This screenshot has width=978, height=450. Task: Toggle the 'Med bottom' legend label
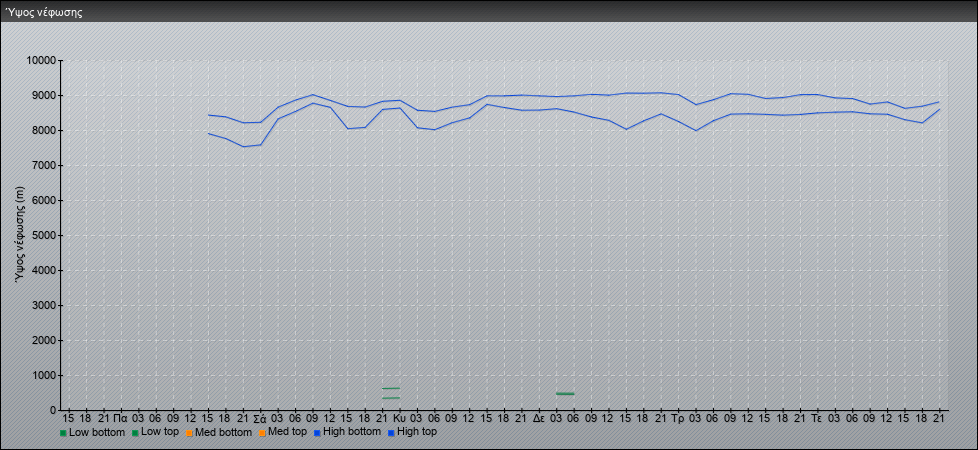tap(223, 432)
